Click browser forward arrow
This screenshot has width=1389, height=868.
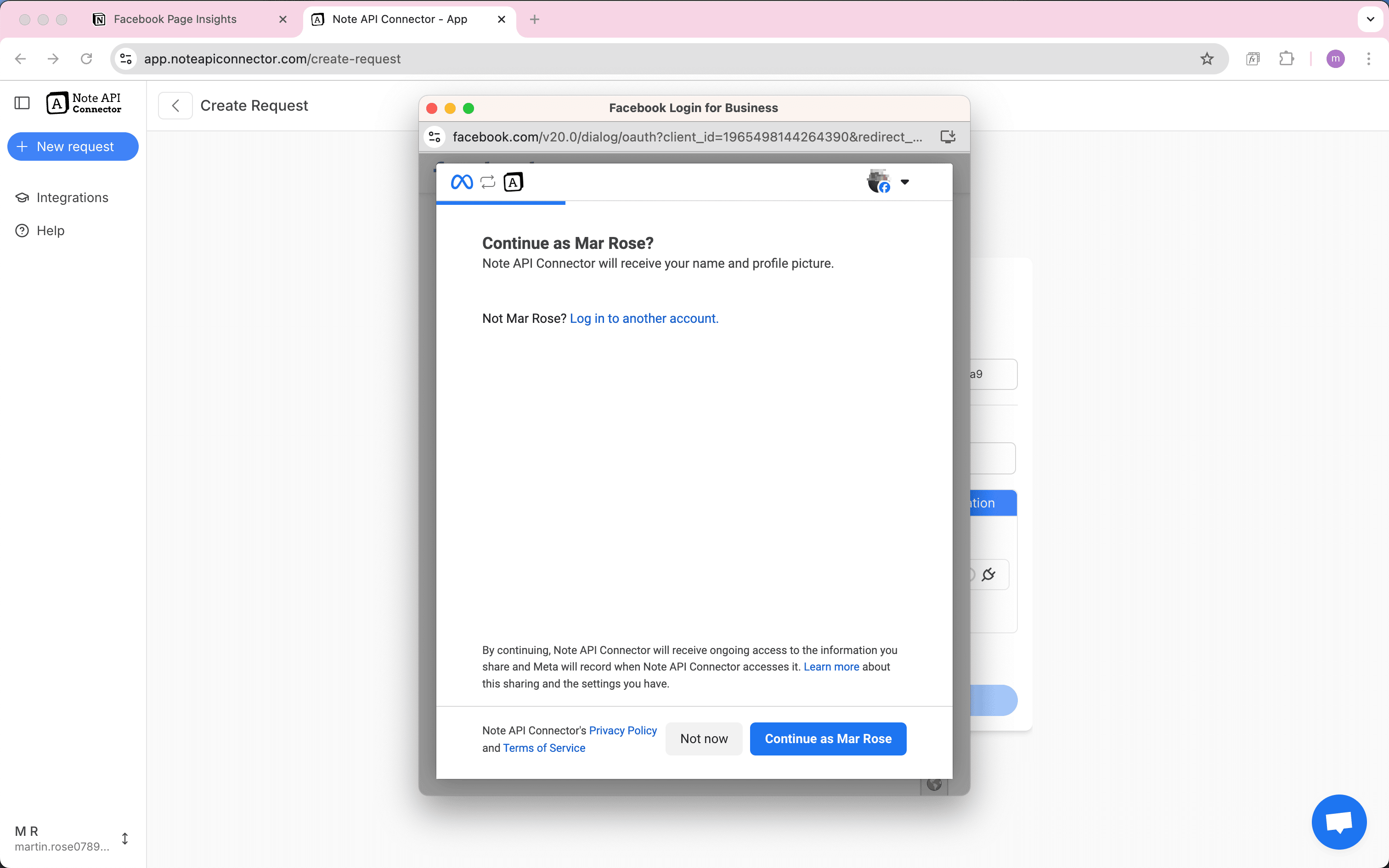(x=53, y=59)
